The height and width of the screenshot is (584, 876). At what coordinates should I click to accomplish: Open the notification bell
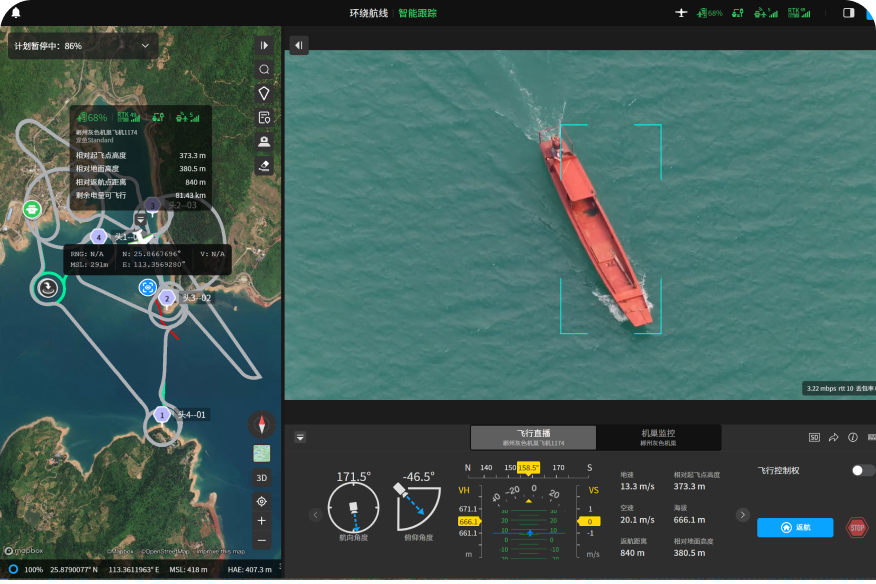point(15,13)
